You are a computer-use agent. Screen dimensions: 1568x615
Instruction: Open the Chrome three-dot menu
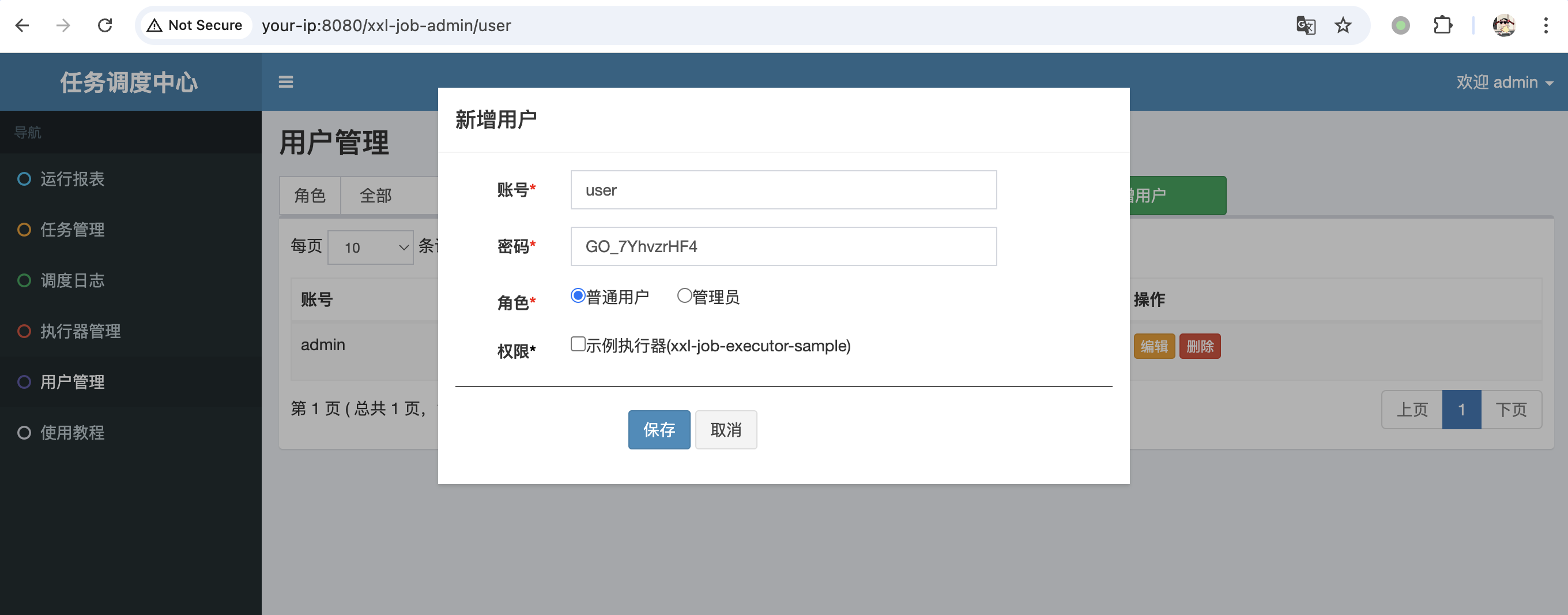point(1545,25)
